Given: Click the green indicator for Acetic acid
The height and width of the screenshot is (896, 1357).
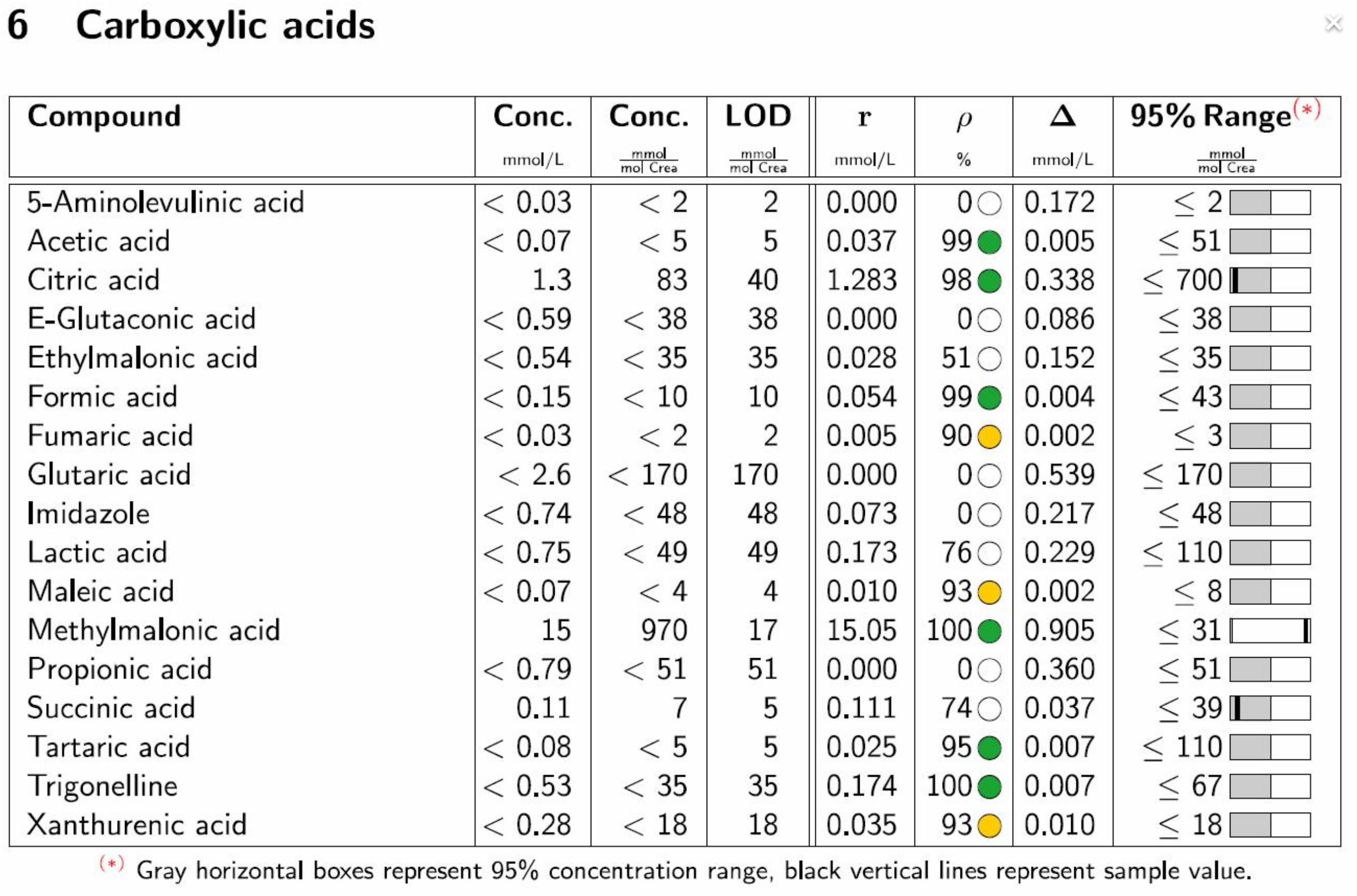Looking at the screenshot, I should pos(989,242).
